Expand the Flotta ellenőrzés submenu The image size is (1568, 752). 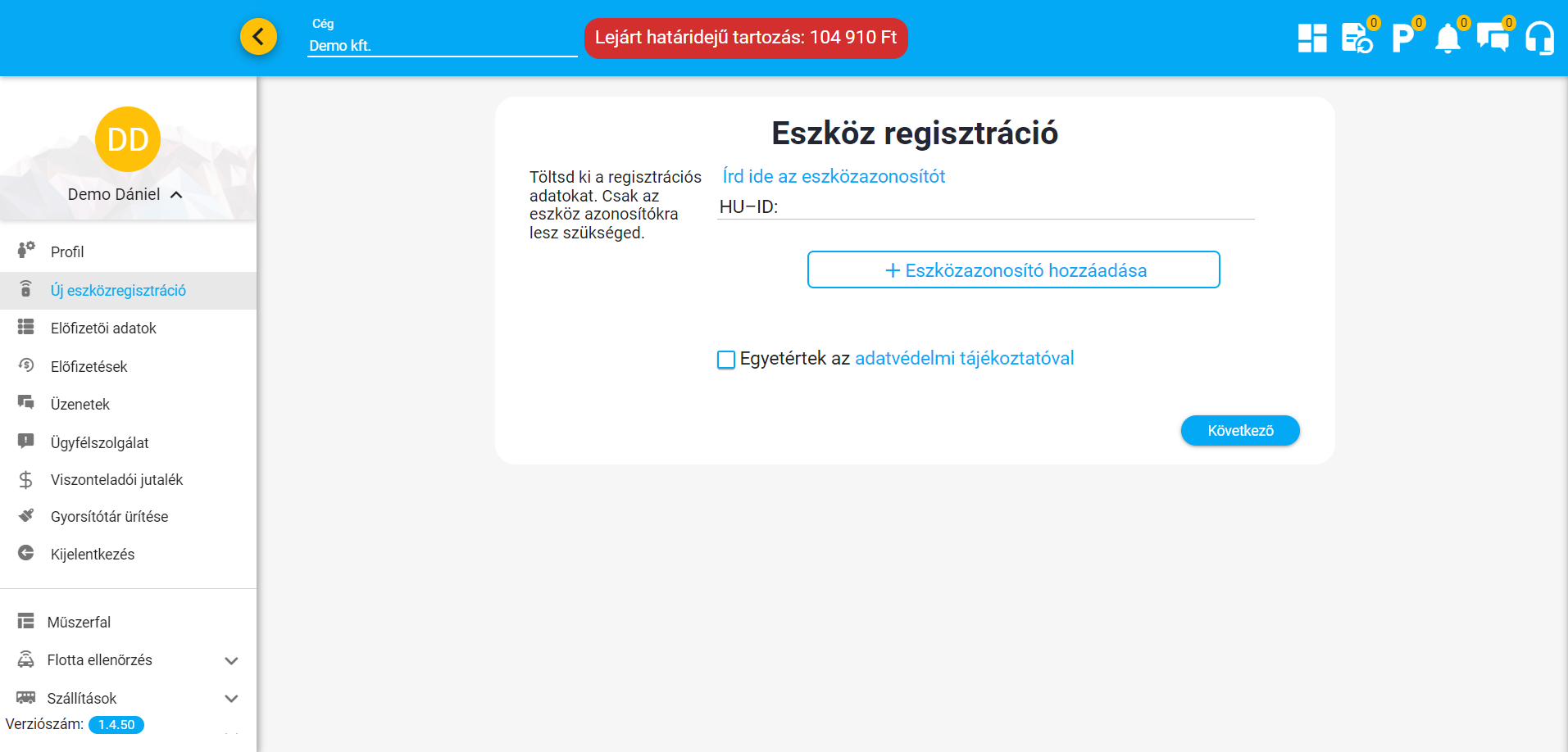[x=231, y=661]
